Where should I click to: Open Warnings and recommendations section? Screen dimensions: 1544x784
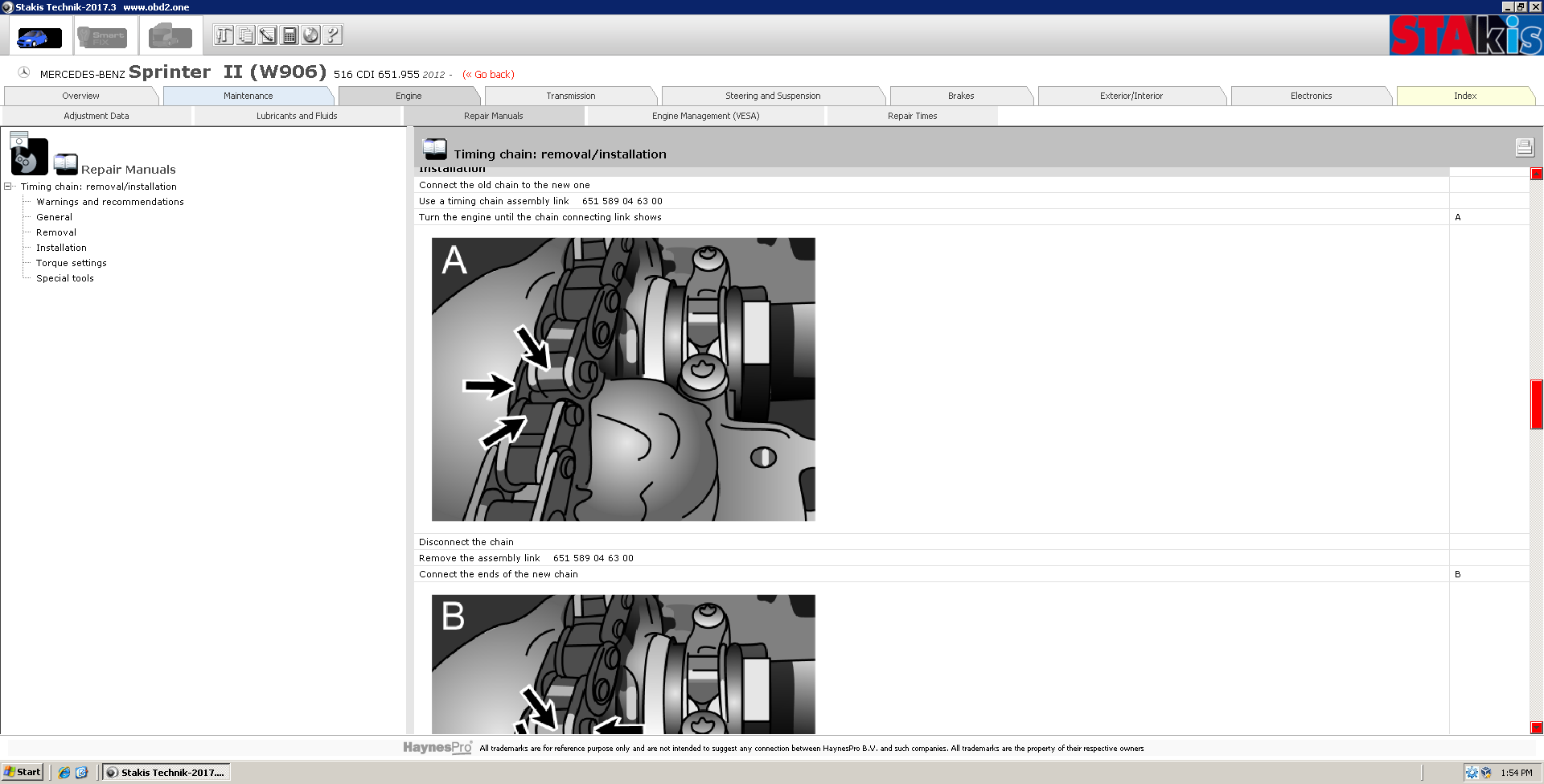[109, 202]
